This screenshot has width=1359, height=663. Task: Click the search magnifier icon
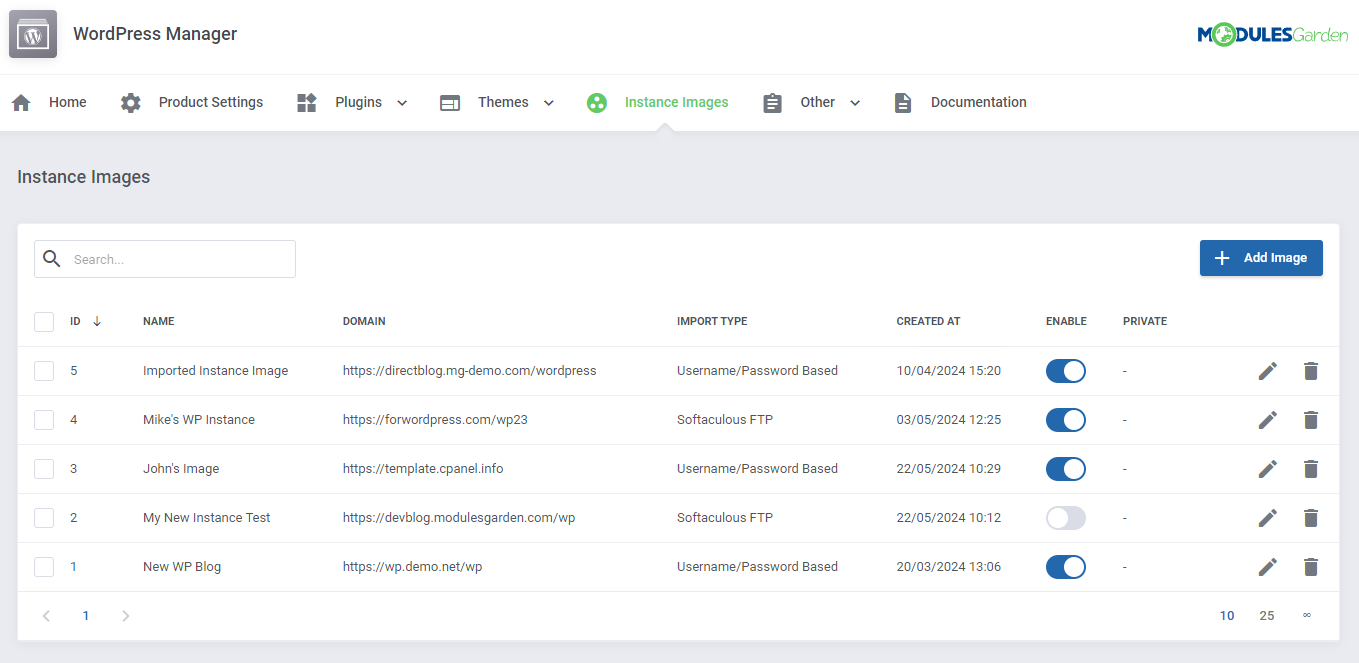tap(51, 258)
